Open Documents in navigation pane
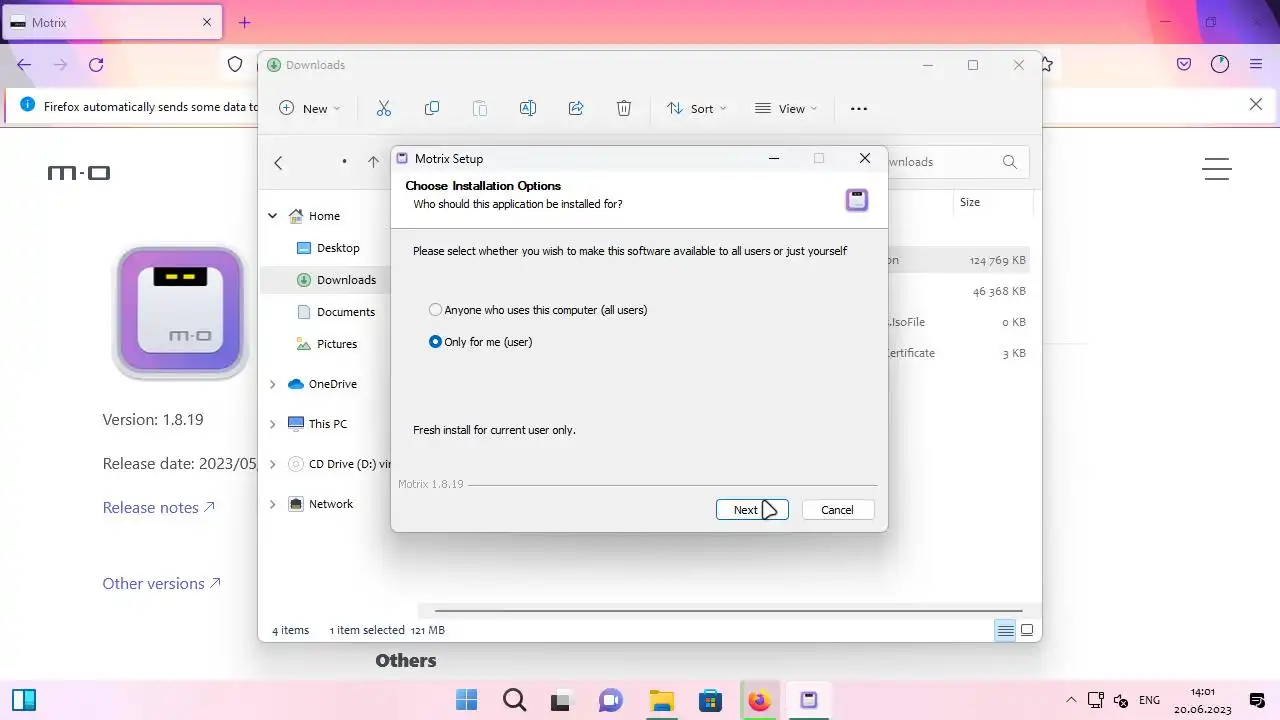Screen dimensions: 1280x720 point(337,312)
